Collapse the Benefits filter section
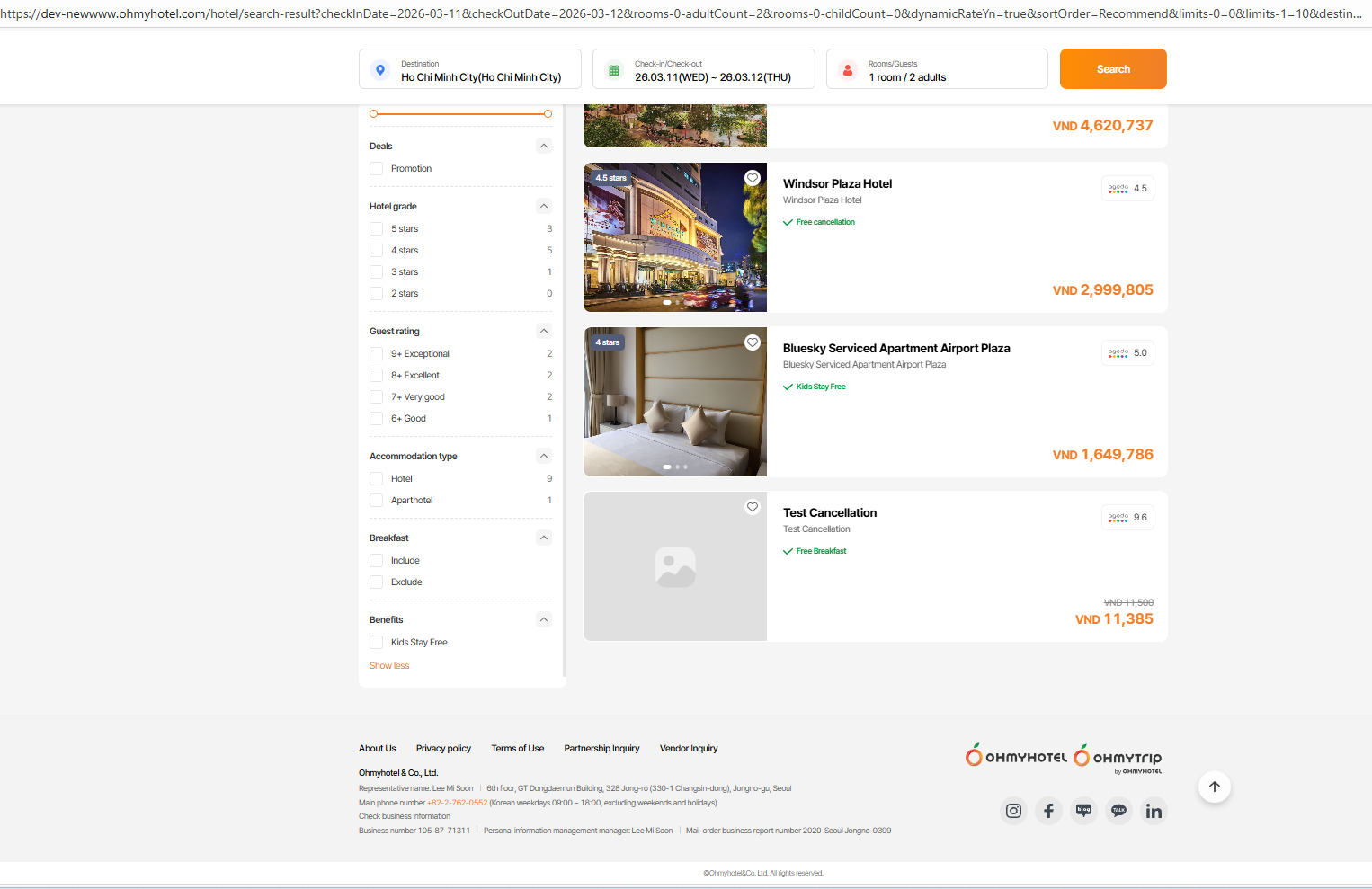 [x=544, y=619]
